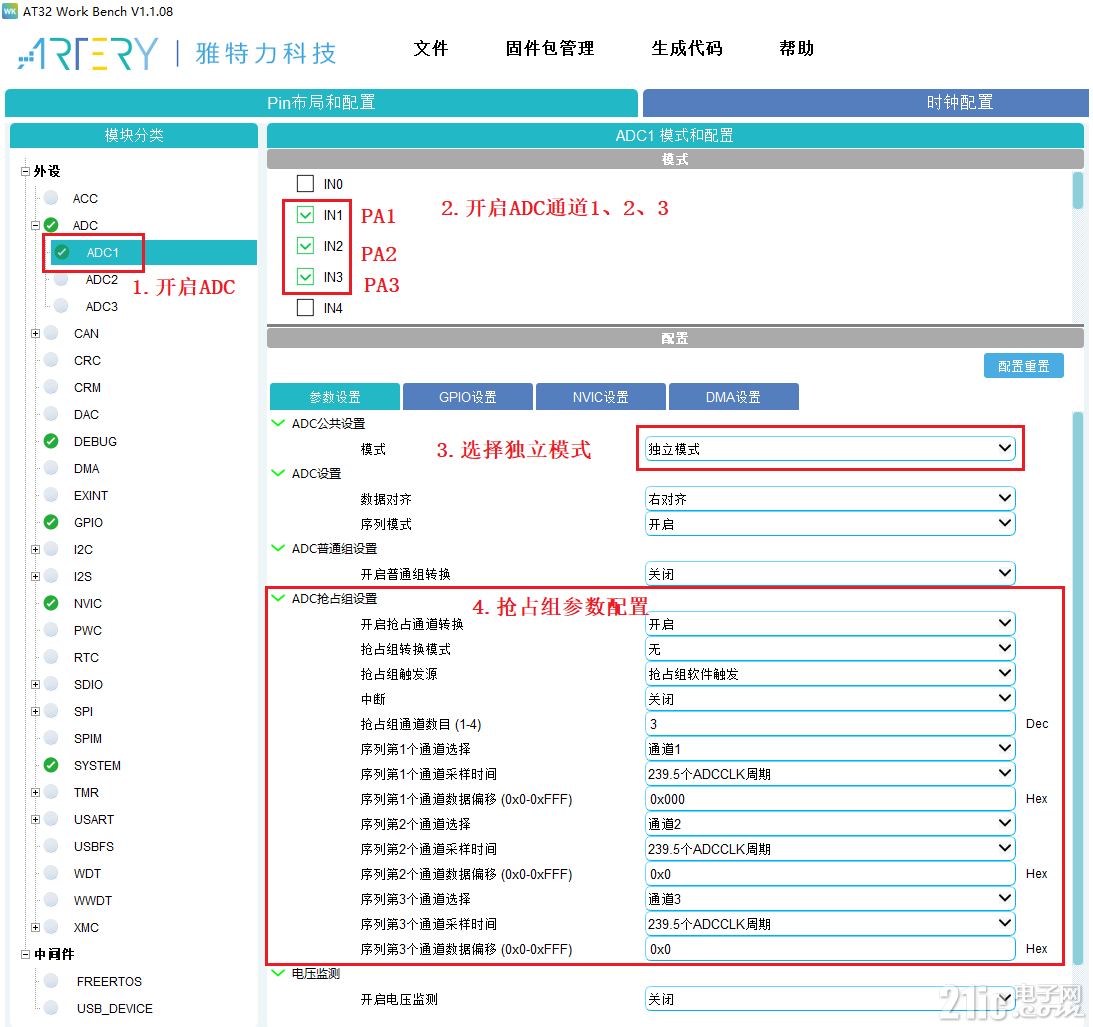The image size is (1093, 1027).
Task: Click the green check icon beside SYSTEM
Action: [51, 765]
